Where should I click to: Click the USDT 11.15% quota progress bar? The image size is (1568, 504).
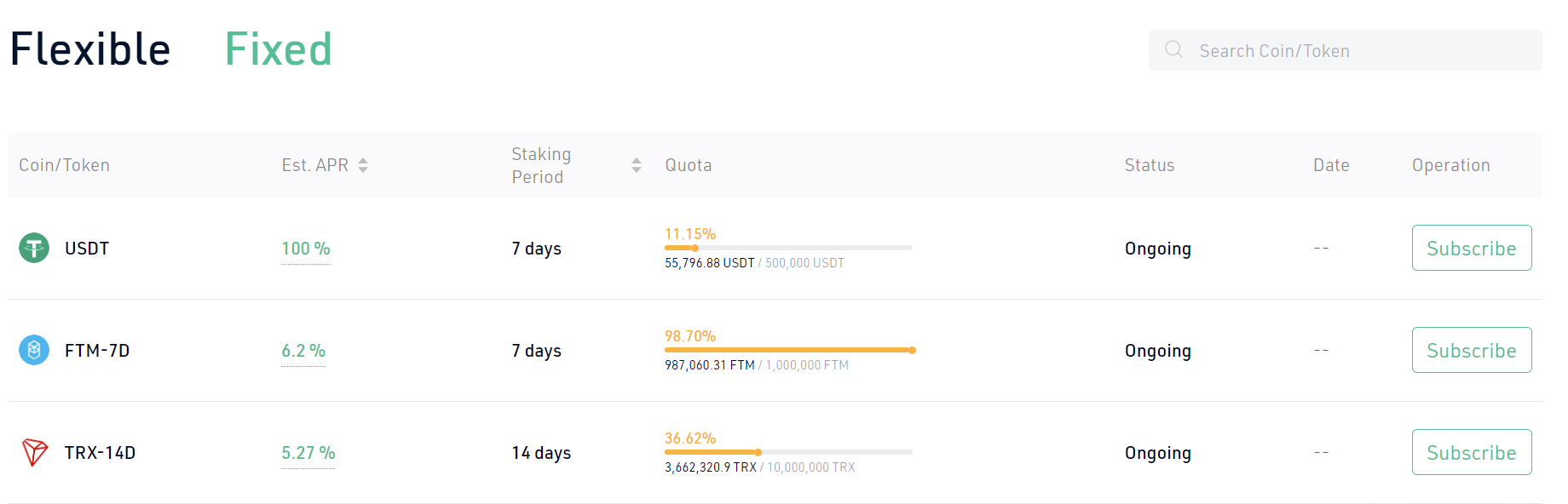(x=788, y=248)
